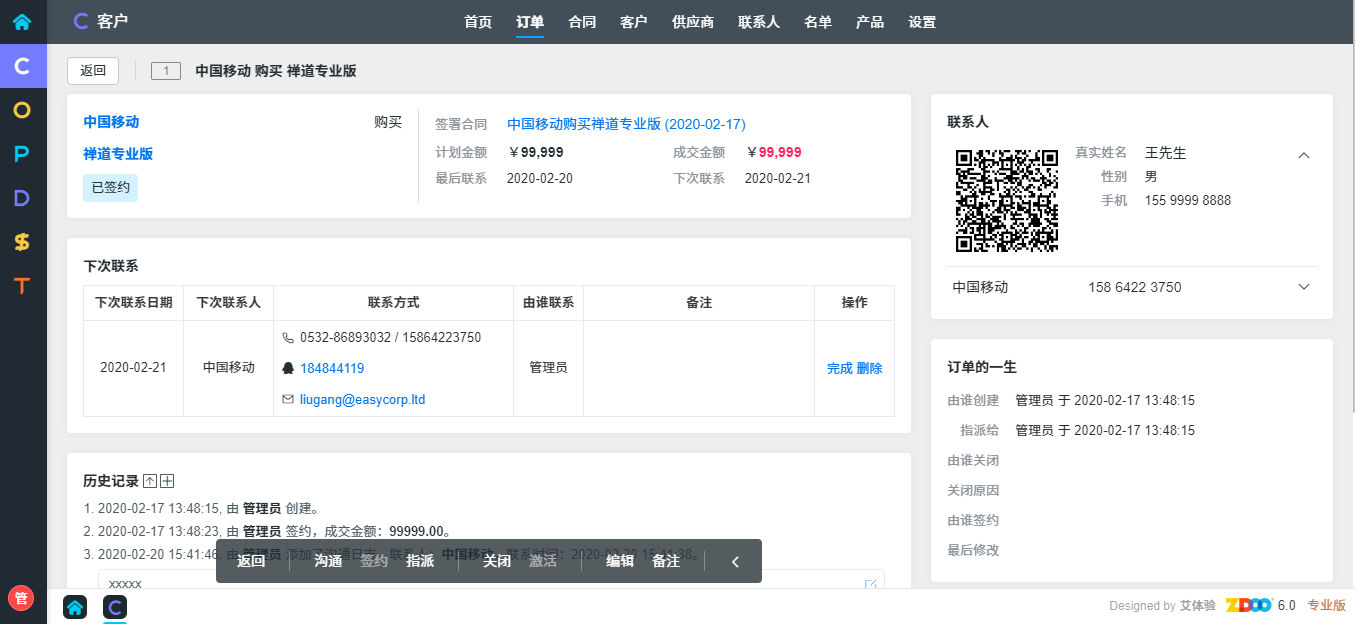Click 完成 in next contact row
The image size is (1355, 624).
pyautogui.click(x=840, y=368)
